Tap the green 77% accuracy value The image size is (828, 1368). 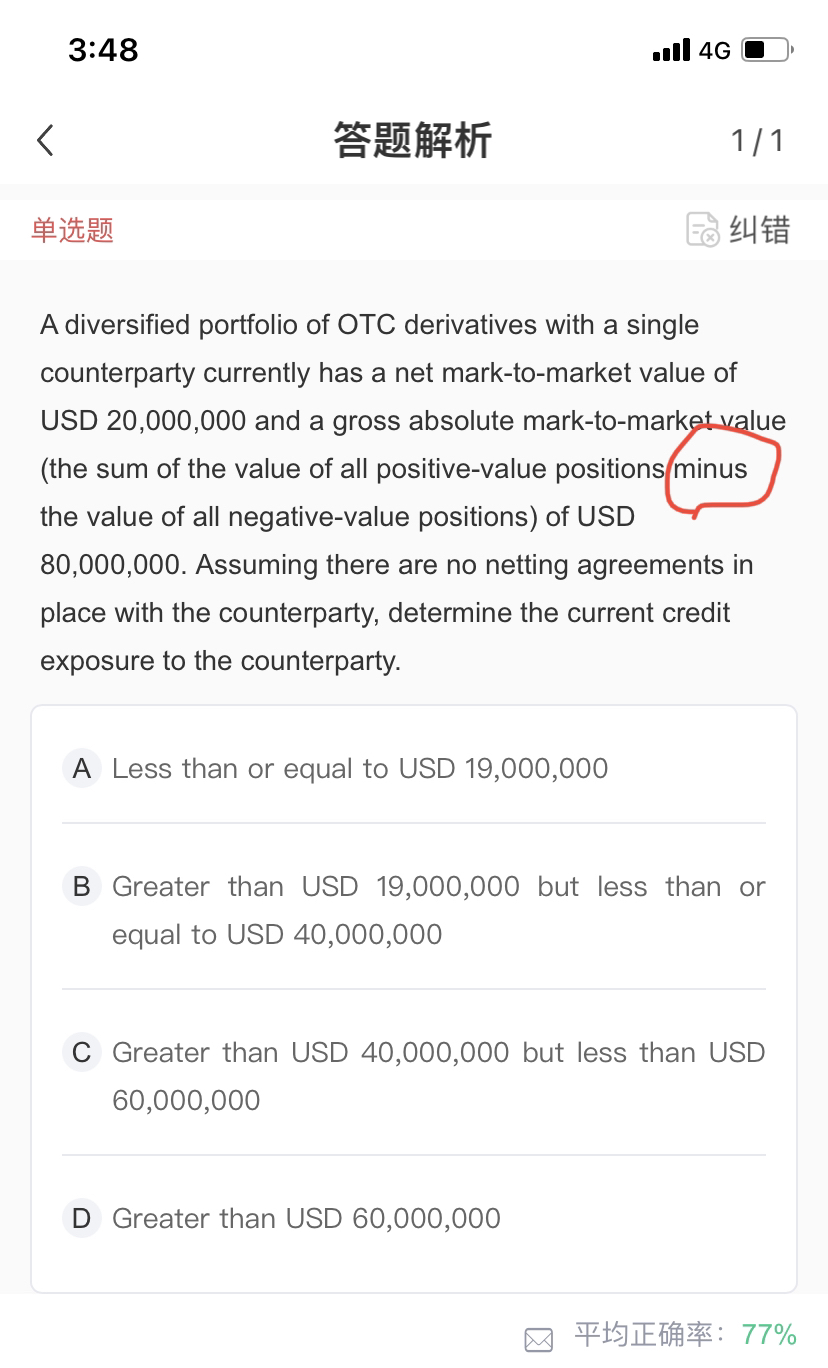(769, 1335)
